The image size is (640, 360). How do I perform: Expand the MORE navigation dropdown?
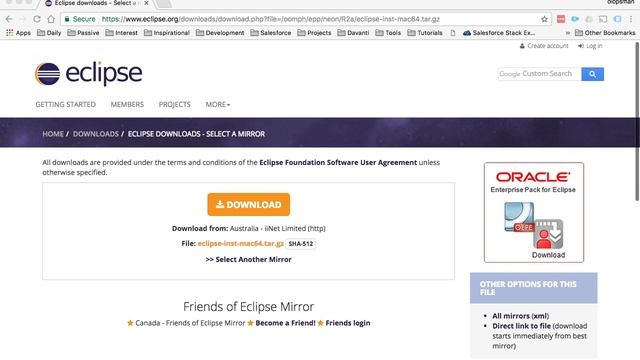click(x=218, y=104)
